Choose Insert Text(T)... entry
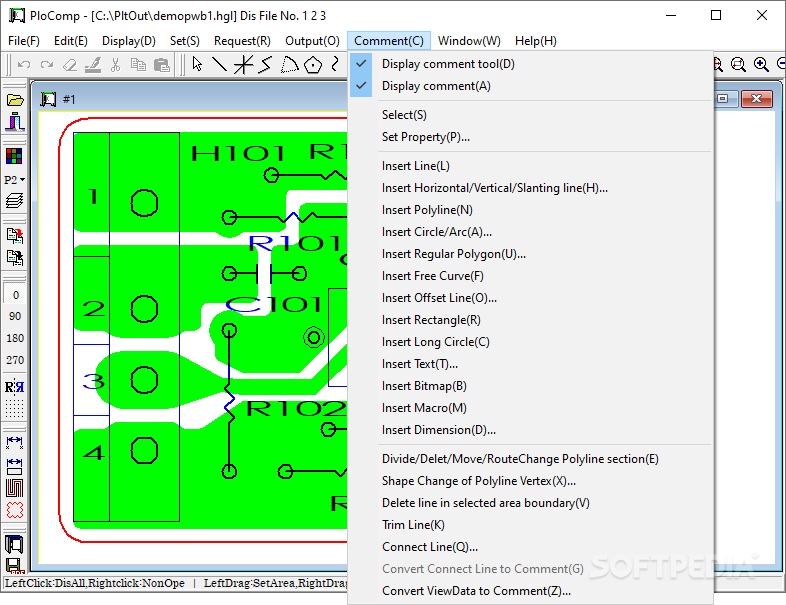Image resolution: width=786 pixels, height=605 pixels. [x=530, y=364]
